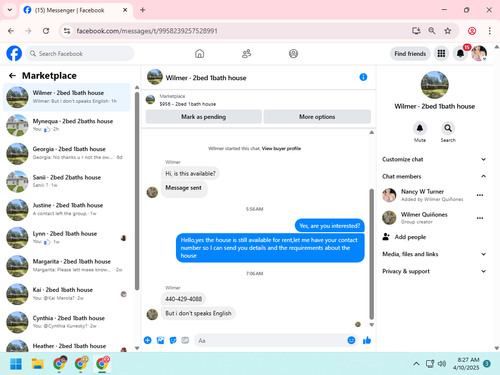Open Cynthia - 2bed 1bath house conversation
Viewport: 500px width, 375px height.
click(x=67, y=322)
